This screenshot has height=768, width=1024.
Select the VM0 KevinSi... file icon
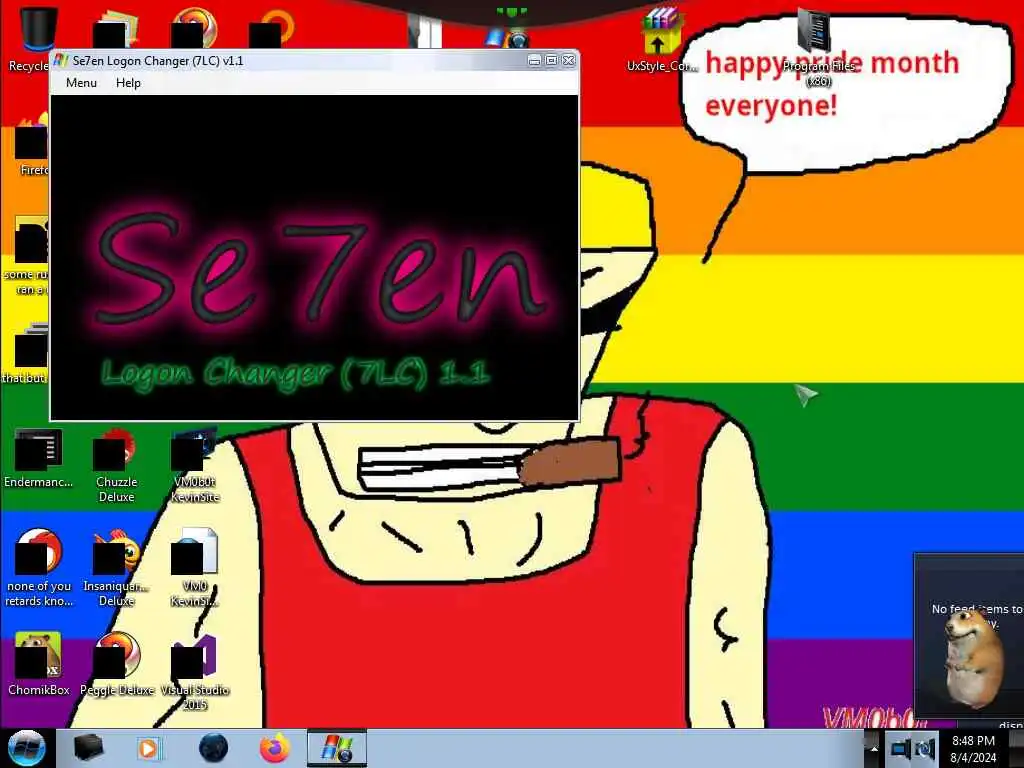click(195, 567)
